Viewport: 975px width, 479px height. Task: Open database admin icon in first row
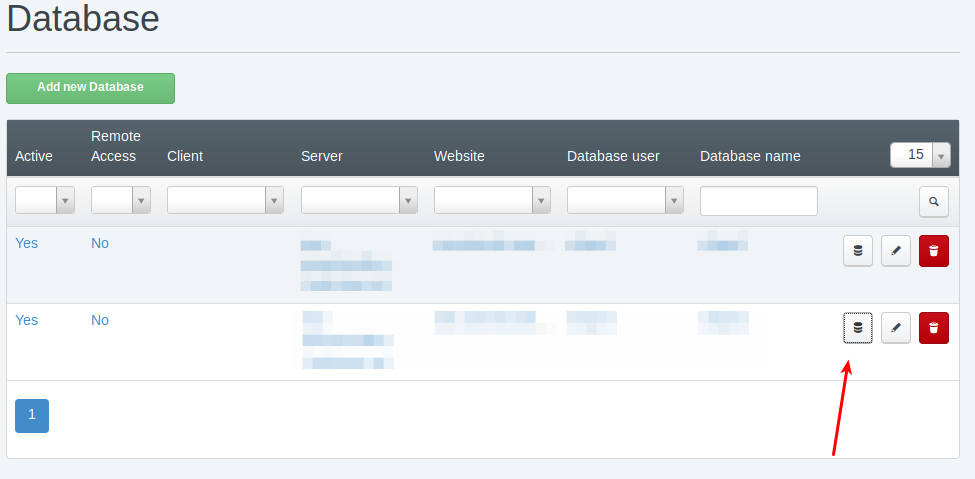(x=858, y=251)
